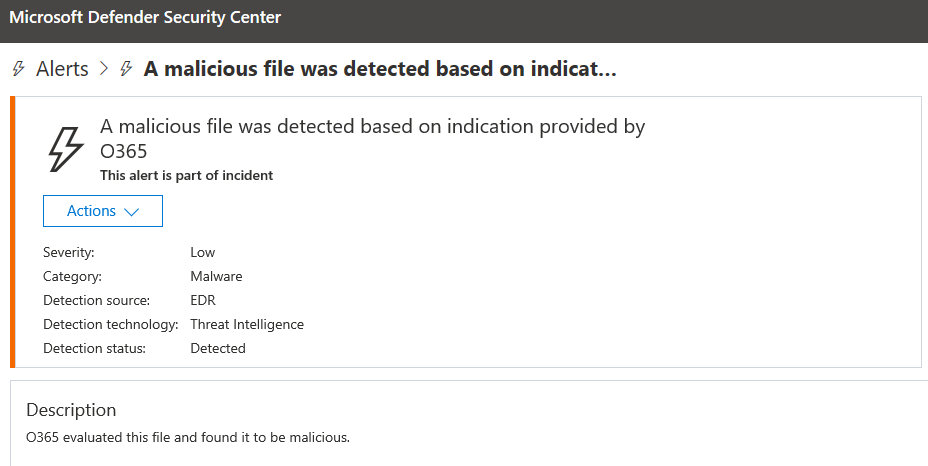928x466 pixels.
Task: Click the lightning icon before the breadcrumb alert title
Action: (126, 69)
